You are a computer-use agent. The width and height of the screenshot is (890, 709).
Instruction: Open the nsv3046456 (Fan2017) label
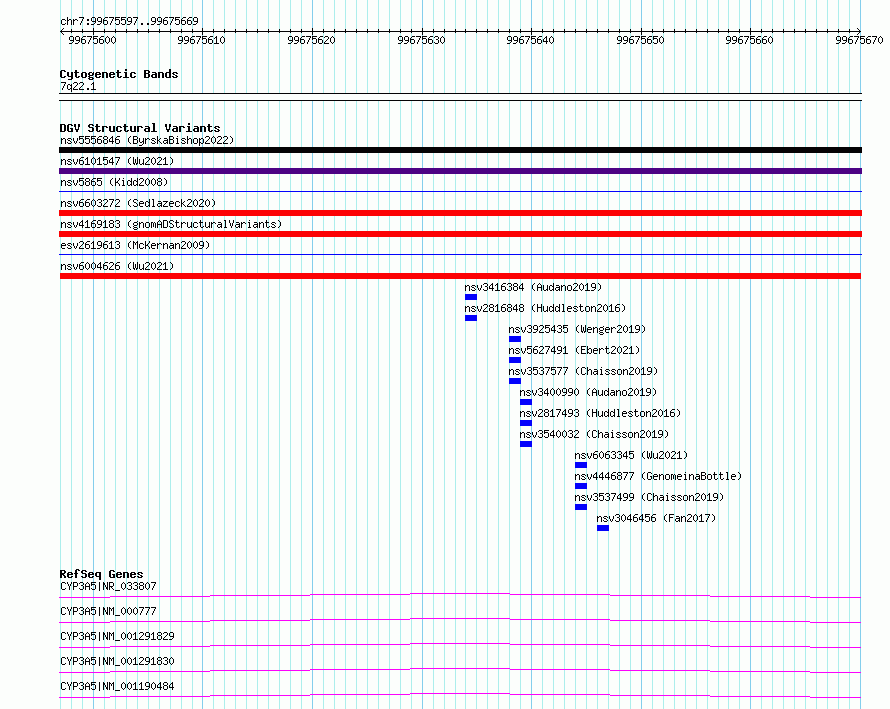point(656,518)
